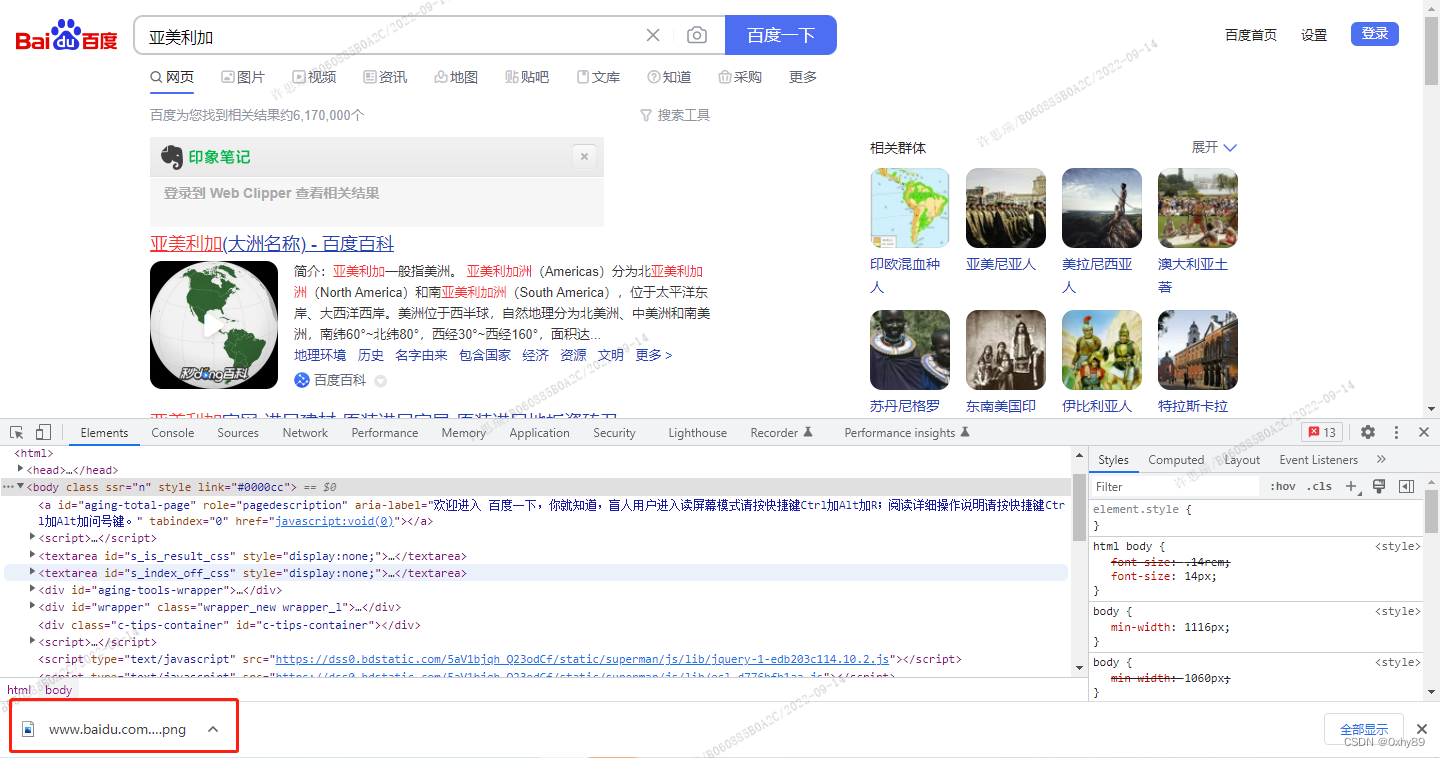Go to the 视频 search category
The height and width of the screenshot is (758, 1440).
(314, 77)
